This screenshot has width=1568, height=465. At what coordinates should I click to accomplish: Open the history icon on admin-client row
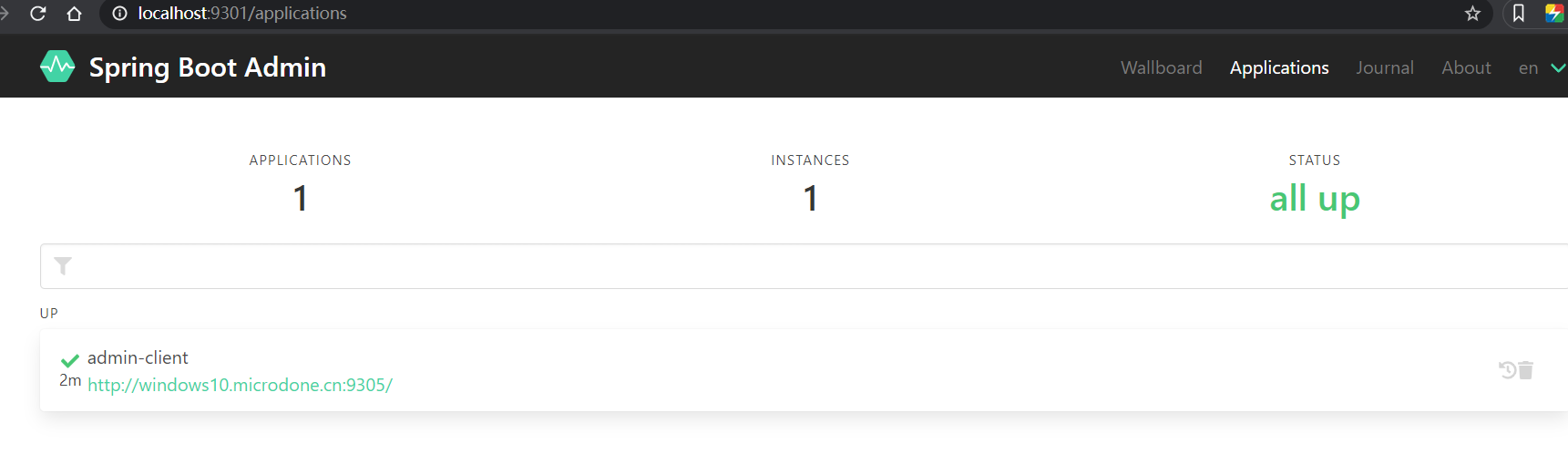(1508, 369)
